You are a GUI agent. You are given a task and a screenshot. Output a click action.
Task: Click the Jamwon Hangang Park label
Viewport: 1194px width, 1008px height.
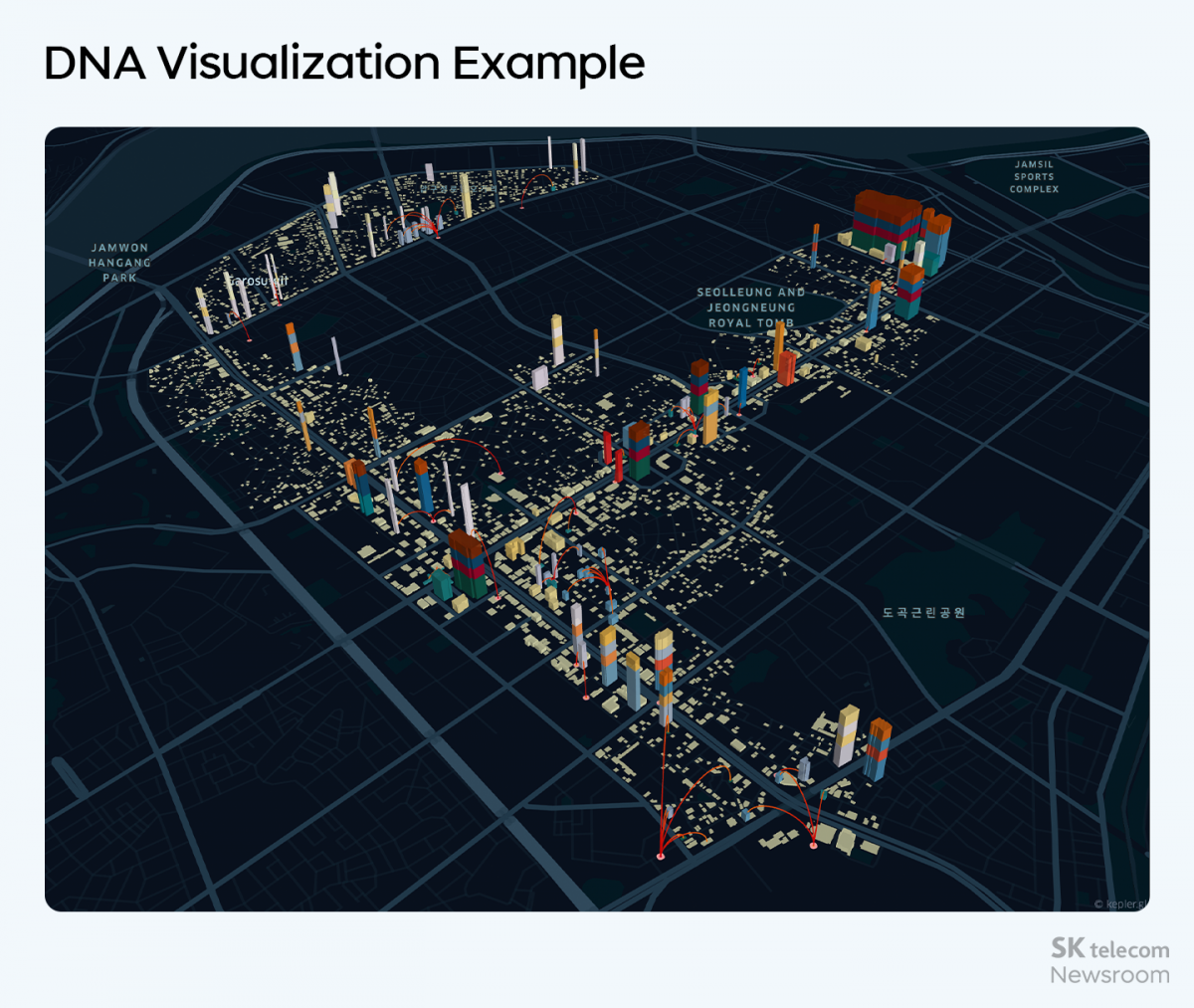coord(119,264)
